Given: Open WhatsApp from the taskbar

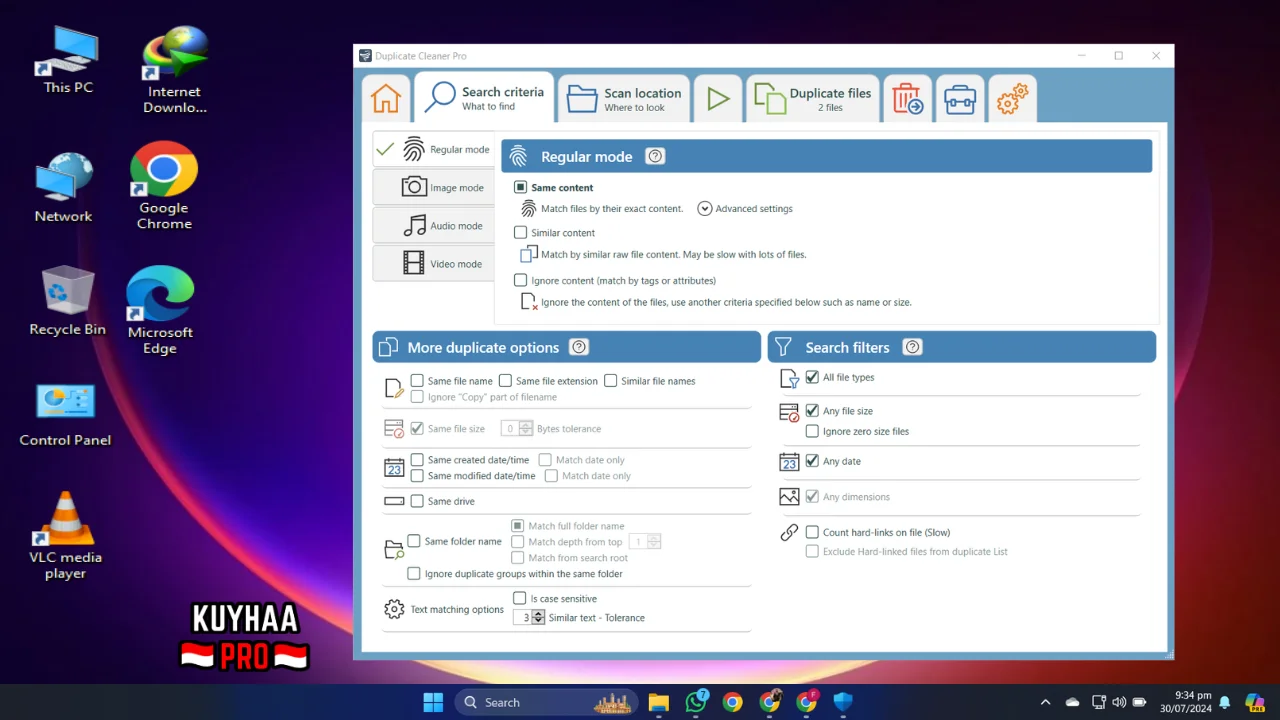Looking at the screenshot, I should 696,702.
